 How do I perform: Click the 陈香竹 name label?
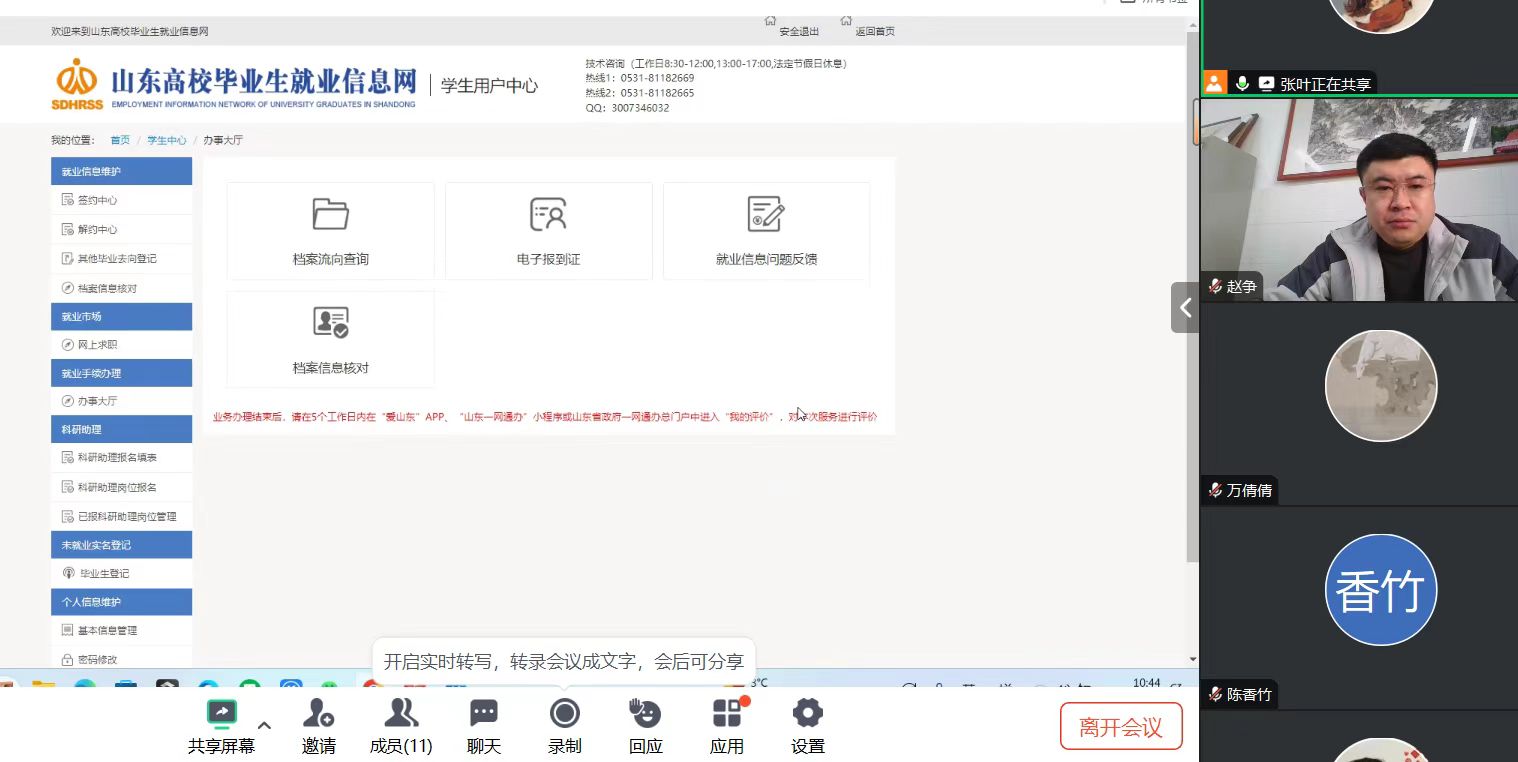(1249, 694)
